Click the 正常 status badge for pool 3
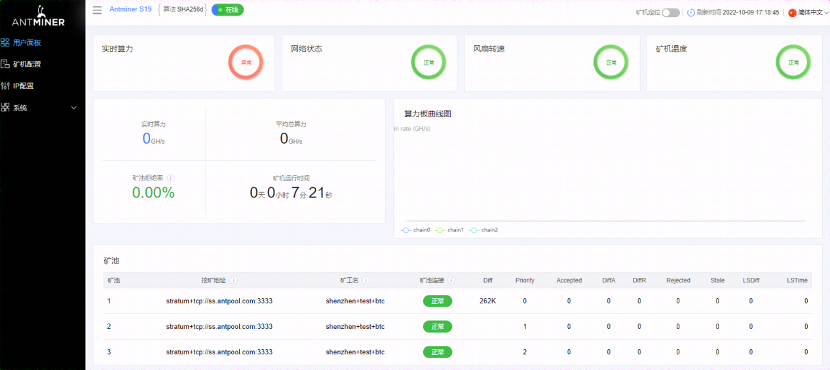Image resolution: width=830 pixels, height=370 pixels. click(x=437, y=352)
